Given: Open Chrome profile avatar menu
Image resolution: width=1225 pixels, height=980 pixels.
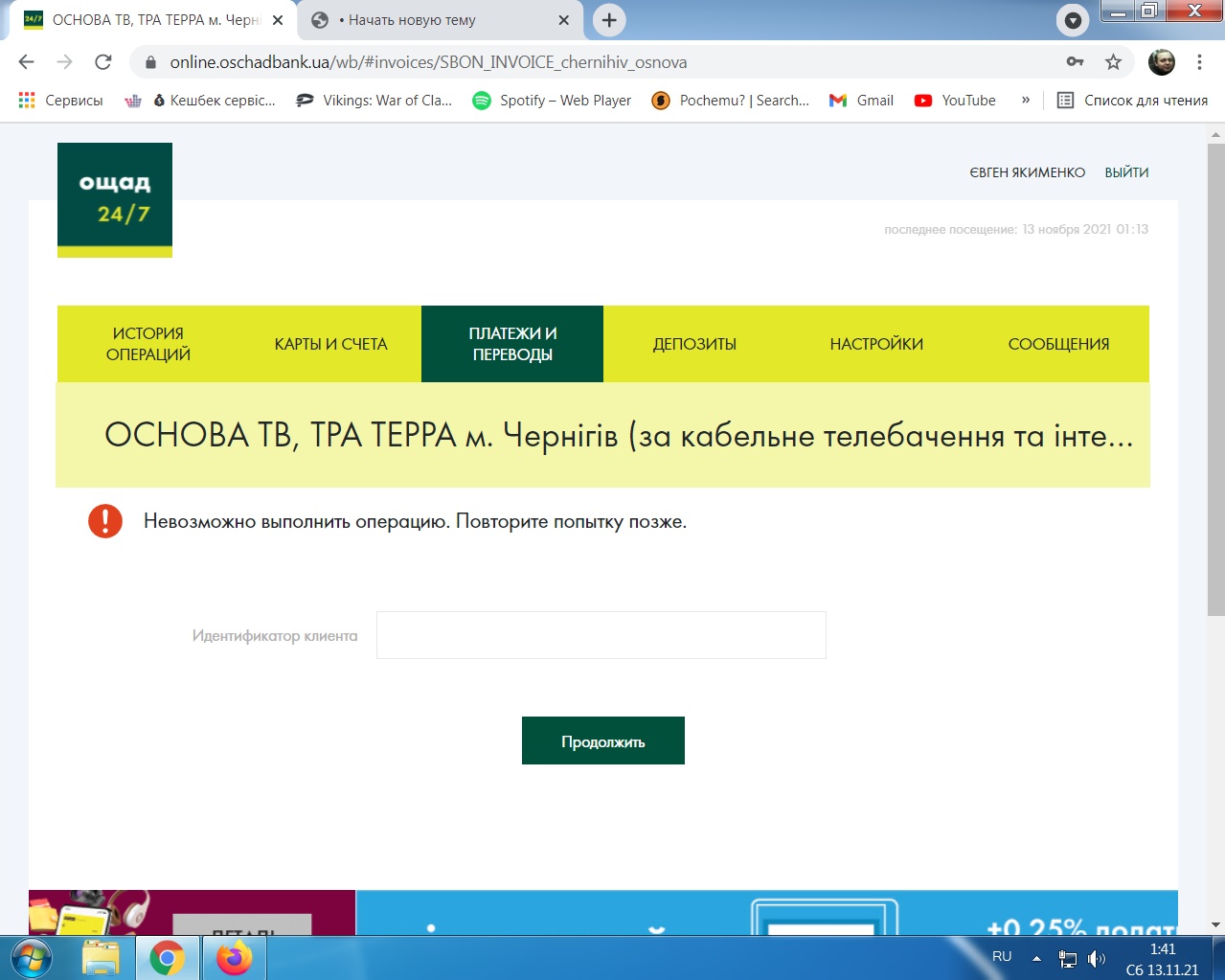Looking at the screenshot, I should tap(1162, 62).
